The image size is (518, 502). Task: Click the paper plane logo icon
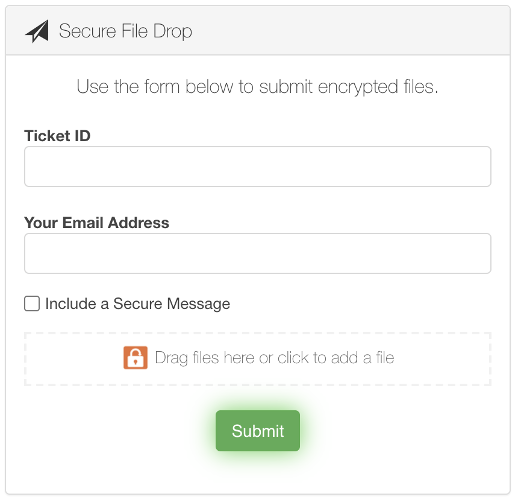click(x=37, y=31)
